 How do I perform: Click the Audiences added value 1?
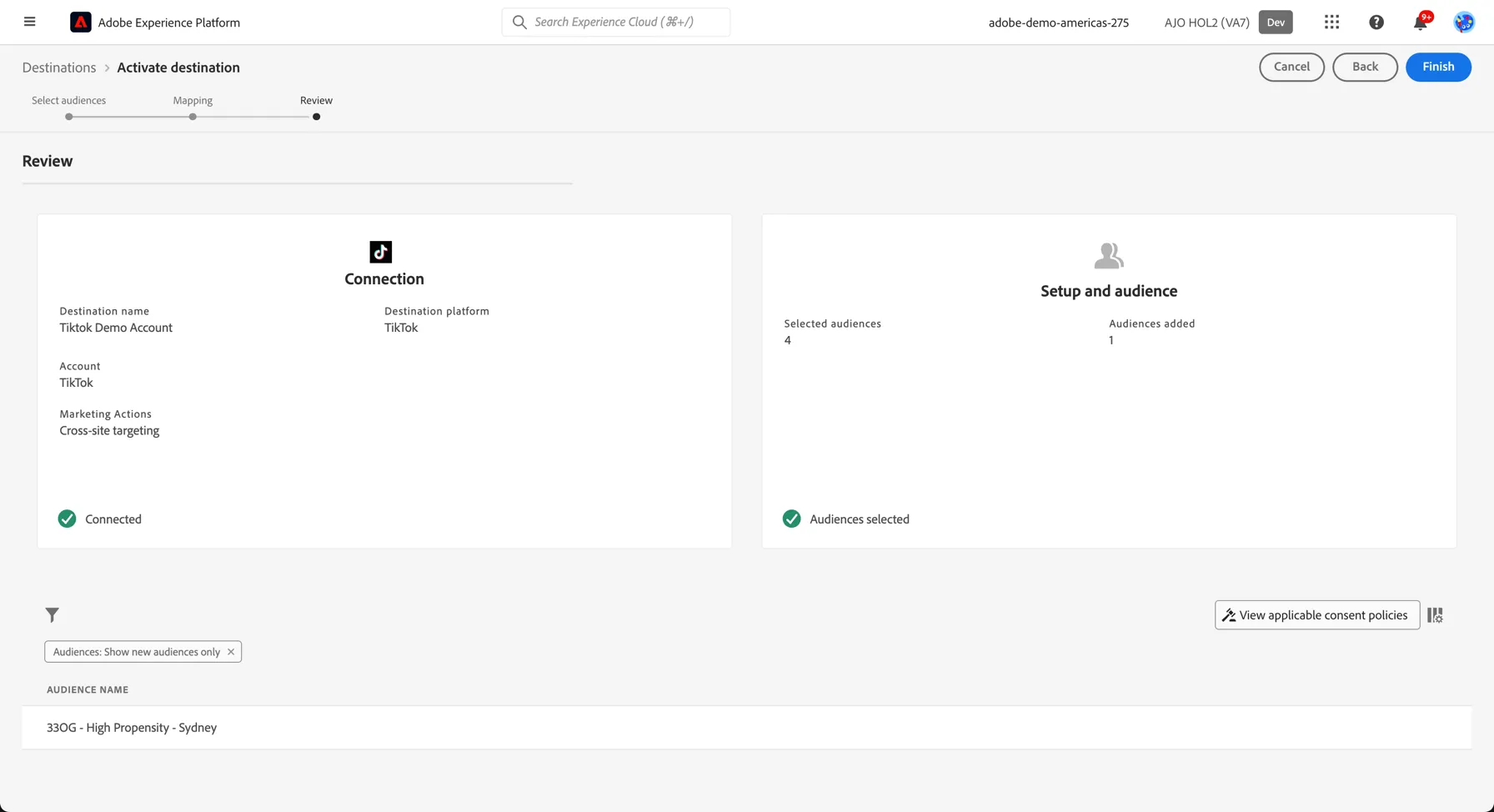click(x=1111, y=340)
